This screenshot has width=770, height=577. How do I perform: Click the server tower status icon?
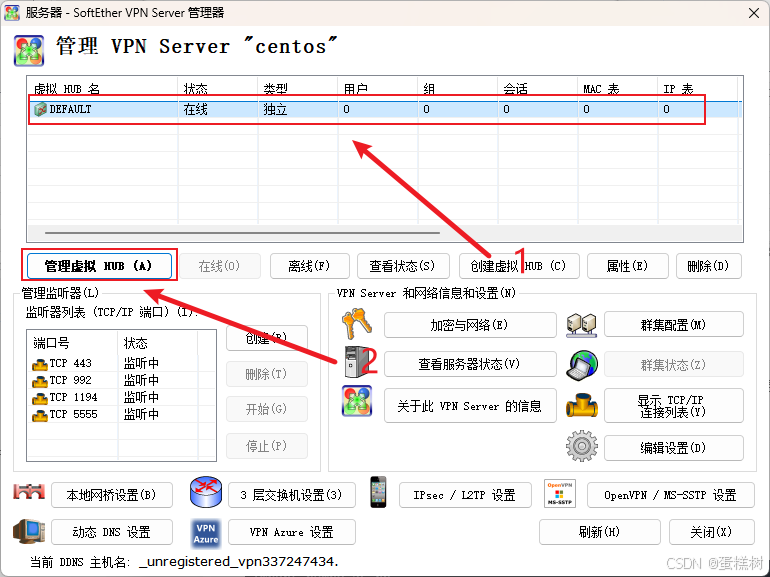357,362
